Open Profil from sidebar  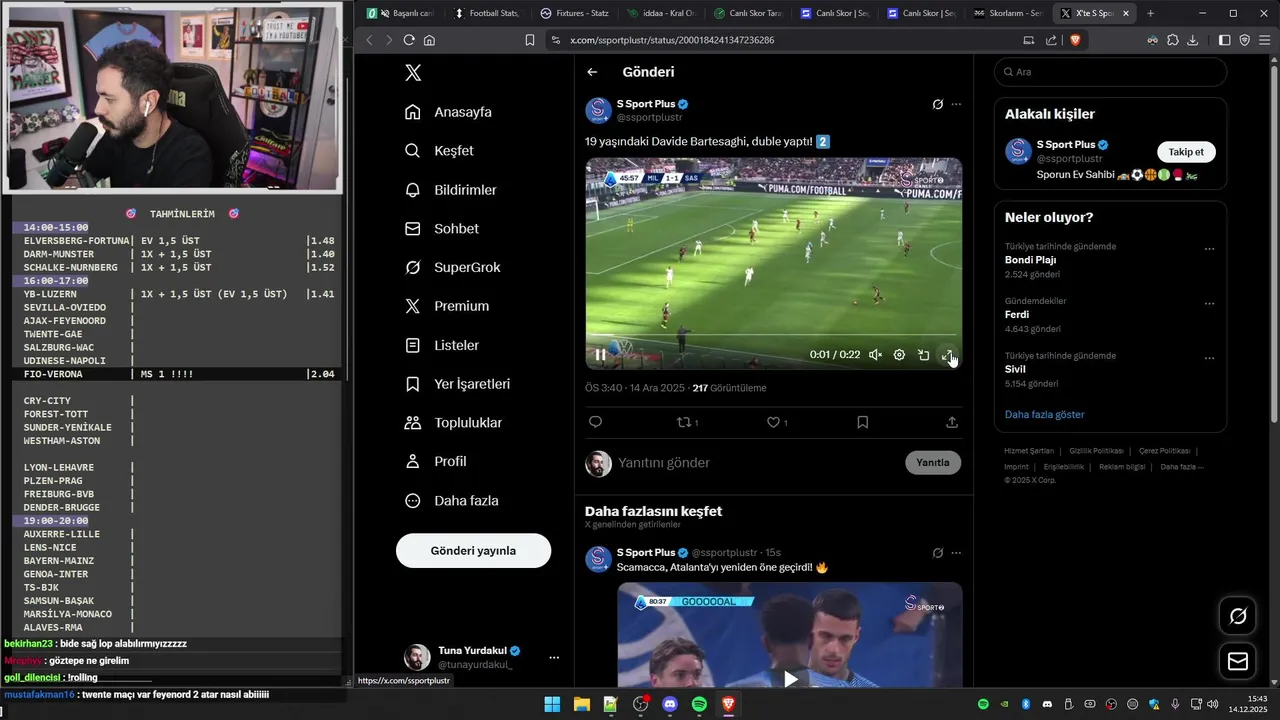pos(435,461)
